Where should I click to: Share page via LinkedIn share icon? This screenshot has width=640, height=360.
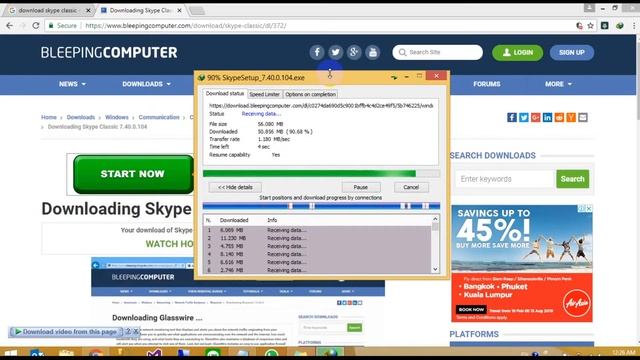(x=547, y=118)
